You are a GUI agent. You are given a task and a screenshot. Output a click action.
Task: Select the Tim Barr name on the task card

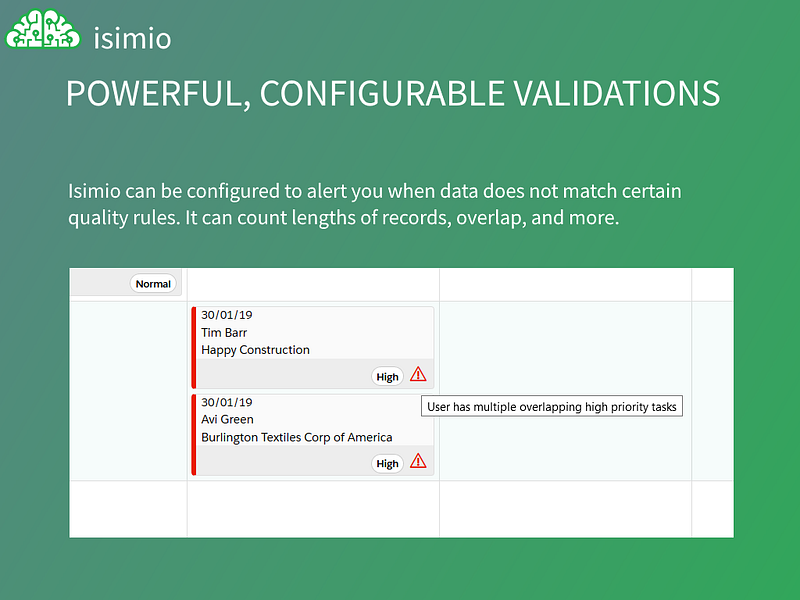click(x=224, y=333)
